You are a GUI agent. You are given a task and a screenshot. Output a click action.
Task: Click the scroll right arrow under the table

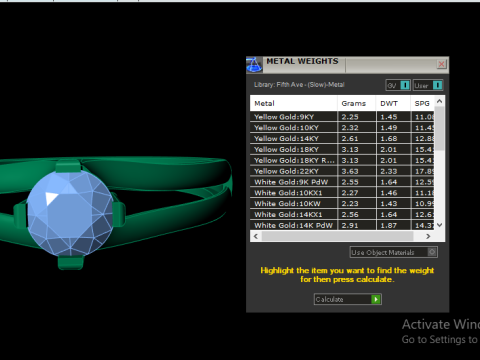[428, 236]
